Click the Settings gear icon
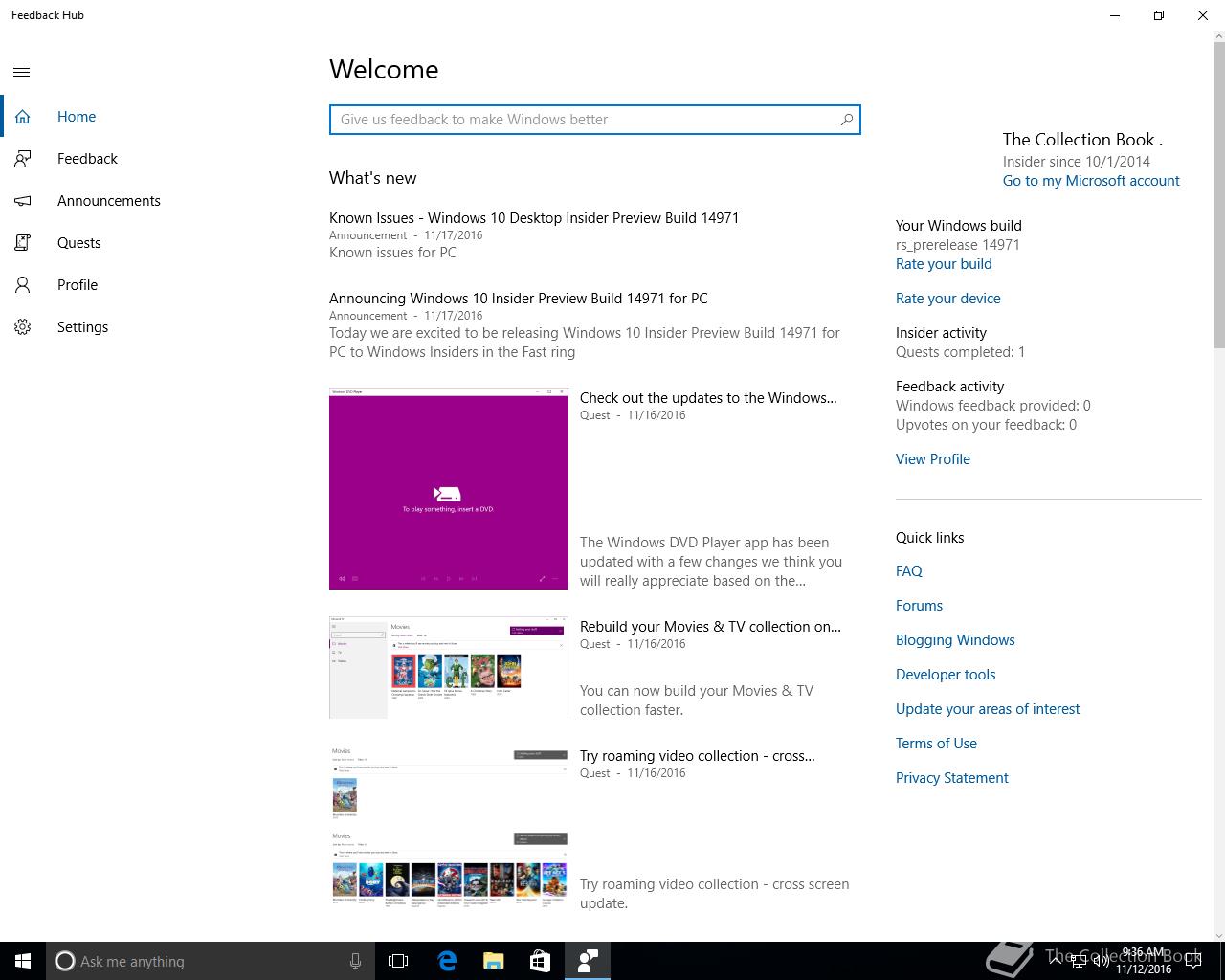This screenshot has height=980, width=1225. [23, 327]
